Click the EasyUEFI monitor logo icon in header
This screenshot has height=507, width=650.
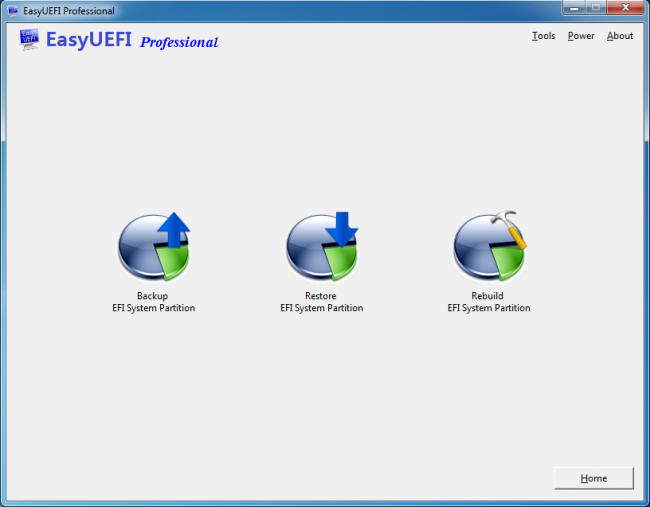pos(29,39)
